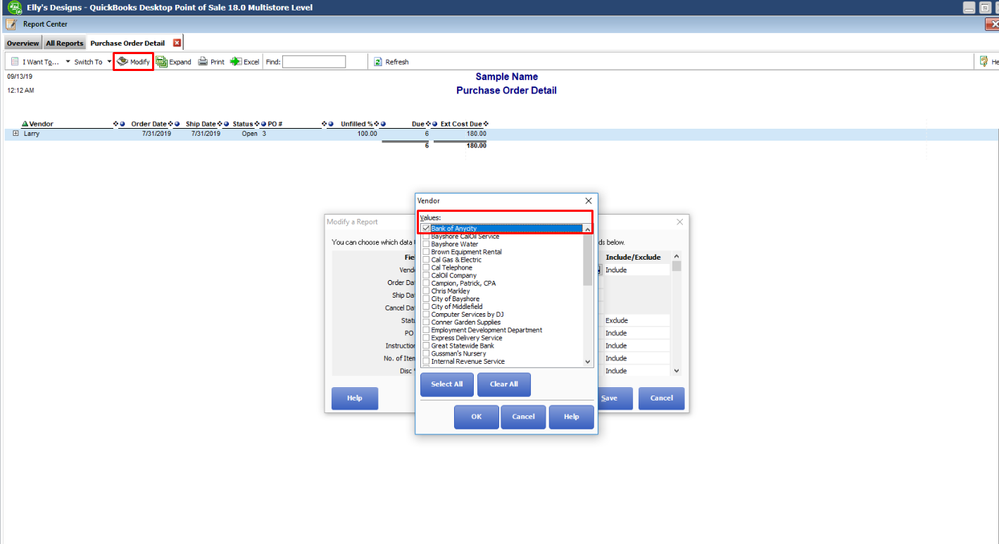Click the blue dot before Status column

[x=226, y=124]
